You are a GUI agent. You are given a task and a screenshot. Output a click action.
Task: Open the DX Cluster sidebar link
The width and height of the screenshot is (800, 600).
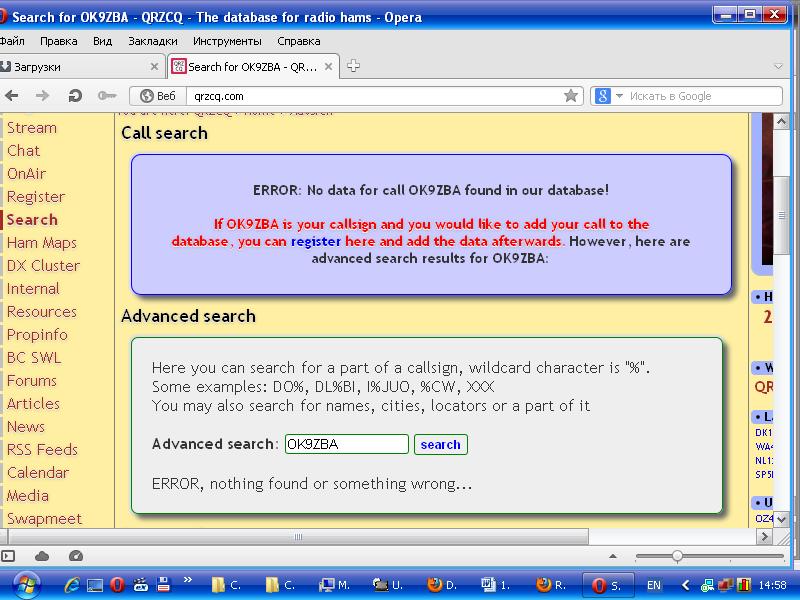43,265
